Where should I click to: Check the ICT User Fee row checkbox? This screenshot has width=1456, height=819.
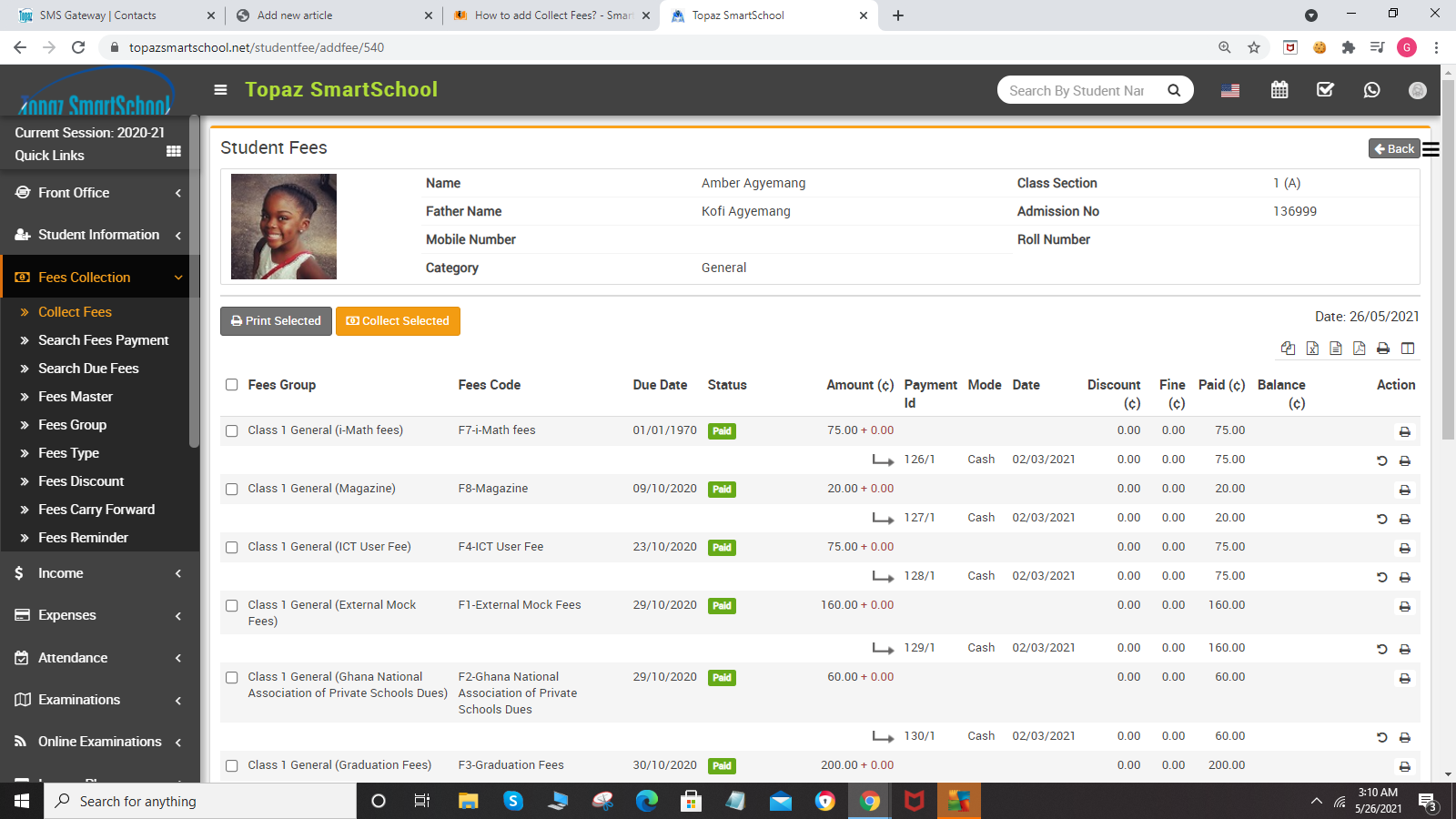(x=232, y=548)
